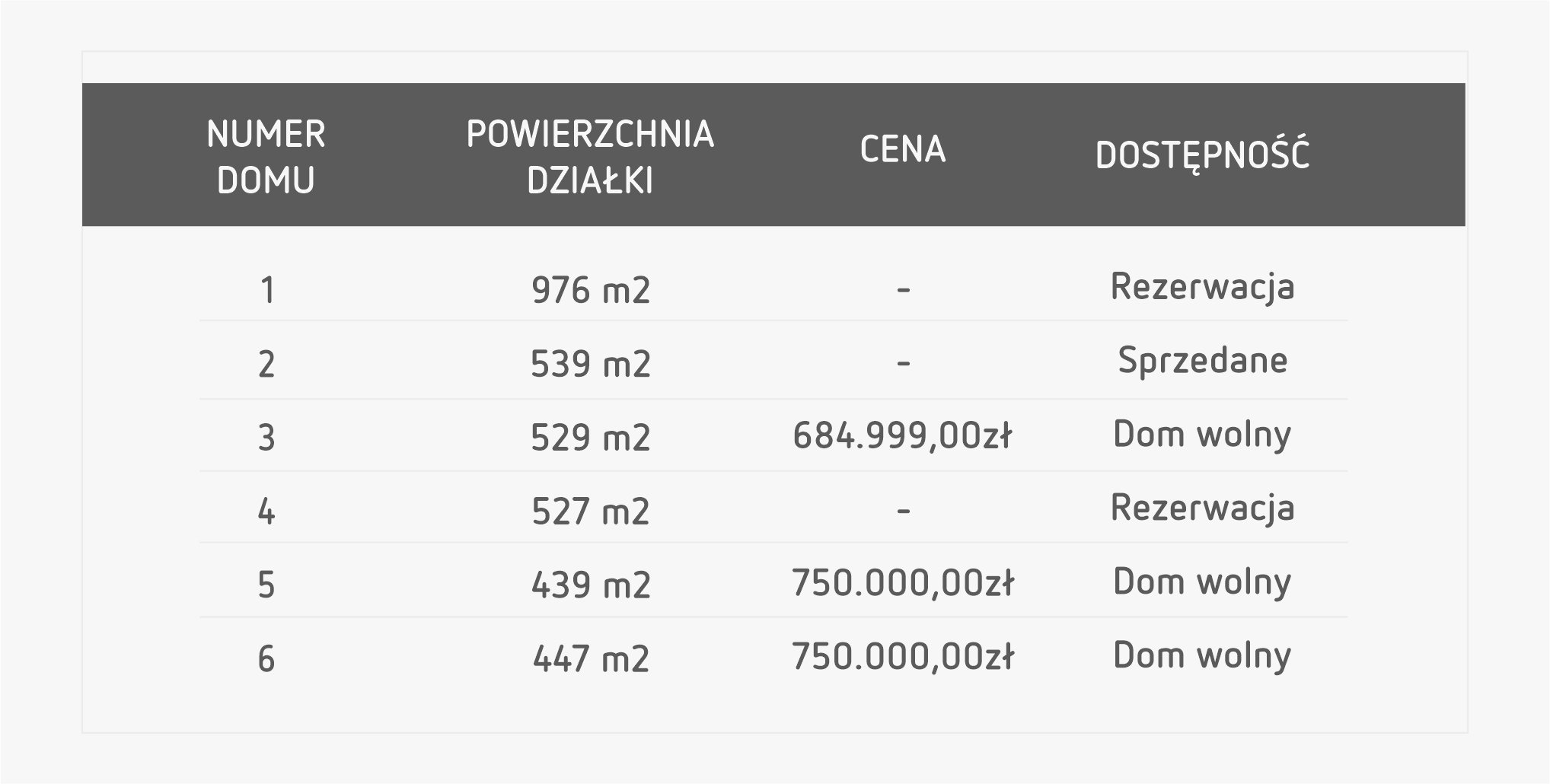Select the CENA column header
Screen dimensions: 1550x784
click(x=903, y=149)
